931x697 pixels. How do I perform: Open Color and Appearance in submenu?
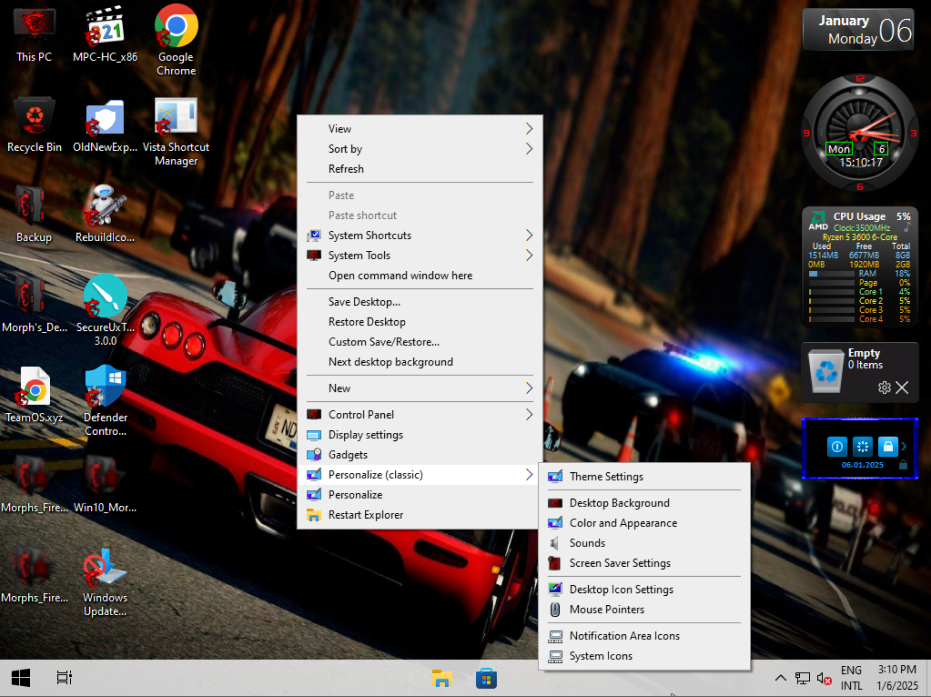coord(644,524)
